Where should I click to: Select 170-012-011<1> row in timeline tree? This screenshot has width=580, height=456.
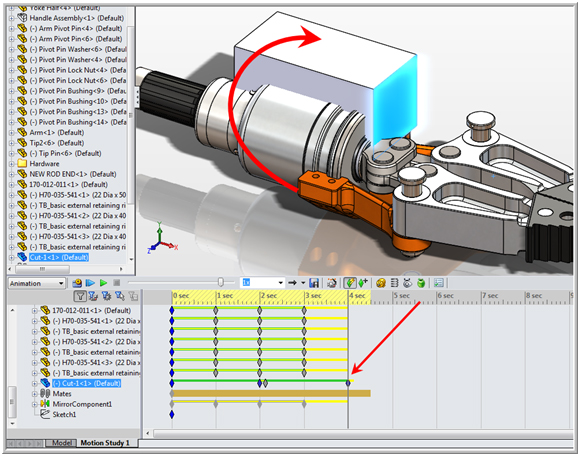click(x=91, y=311)
